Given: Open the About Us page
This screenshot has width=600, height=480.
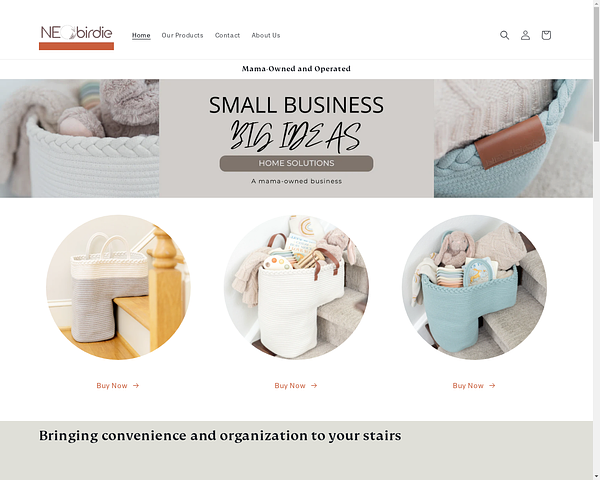Looking at the screenshot, I should (x=266, y=35).
